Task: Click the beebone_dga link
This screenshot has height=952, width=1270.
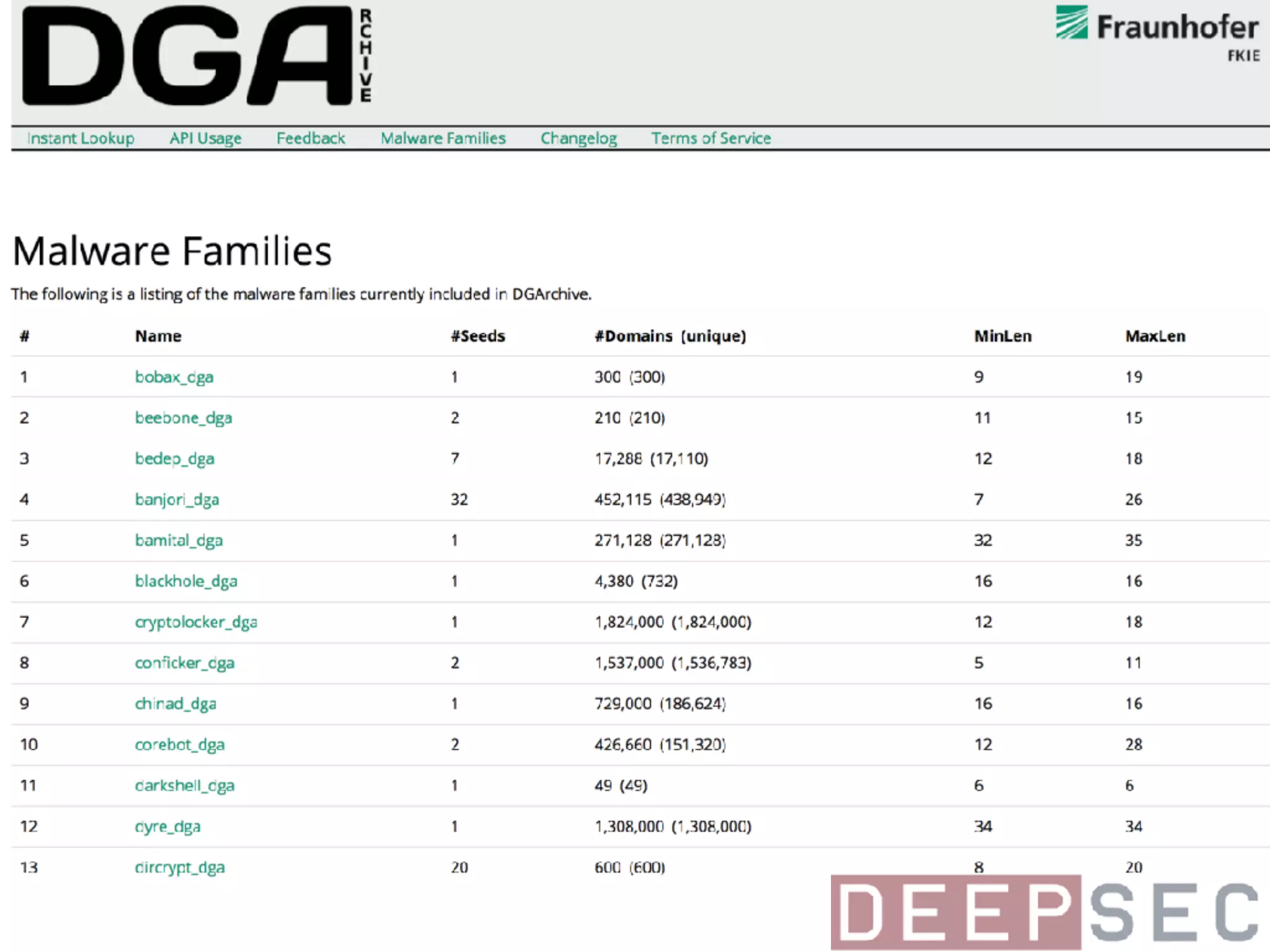Action: pos(184,418)
